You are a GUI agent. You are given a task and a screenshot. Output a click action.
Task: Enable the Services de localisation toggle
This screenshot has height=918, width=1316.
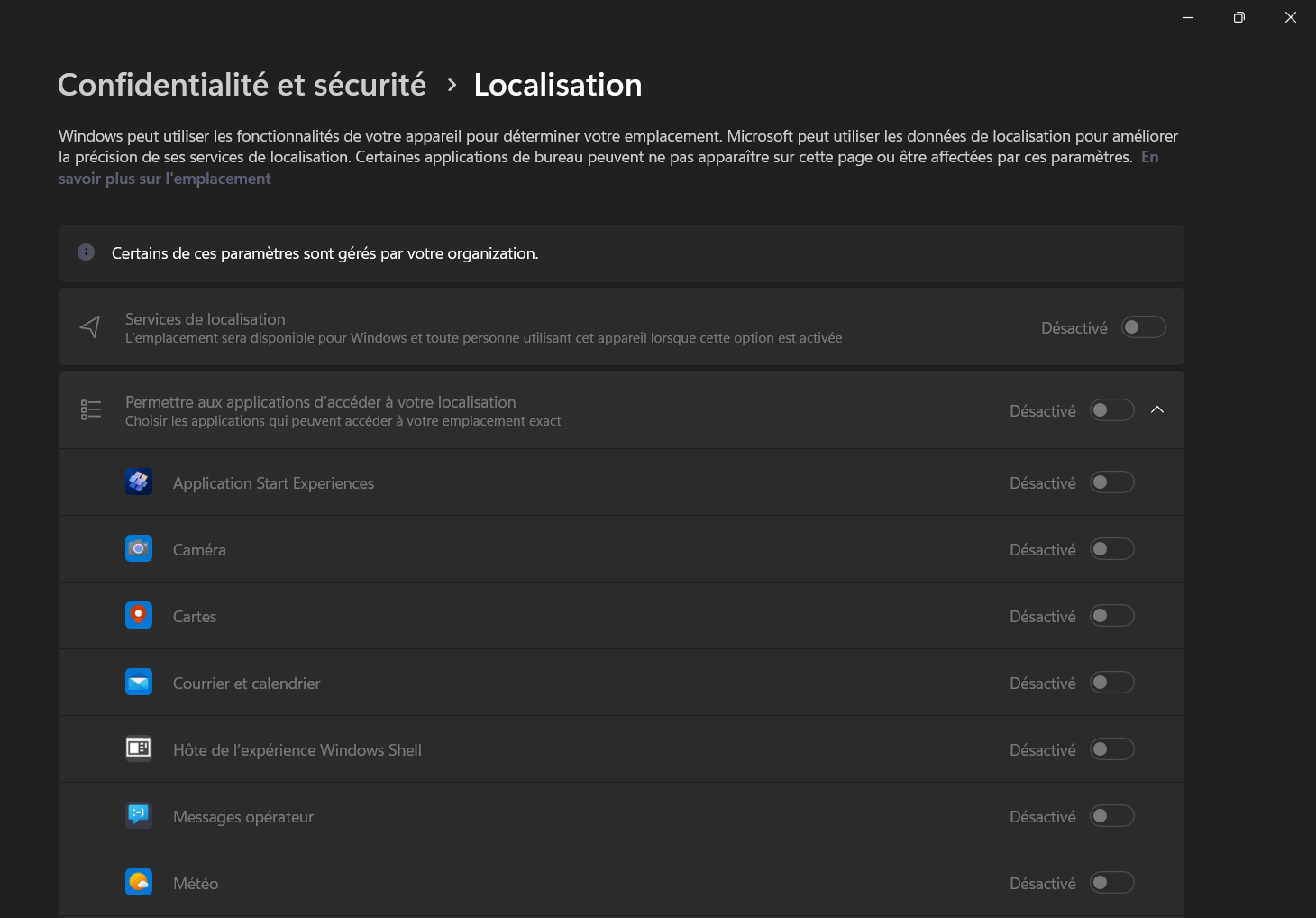click(x=1143, y=326)
